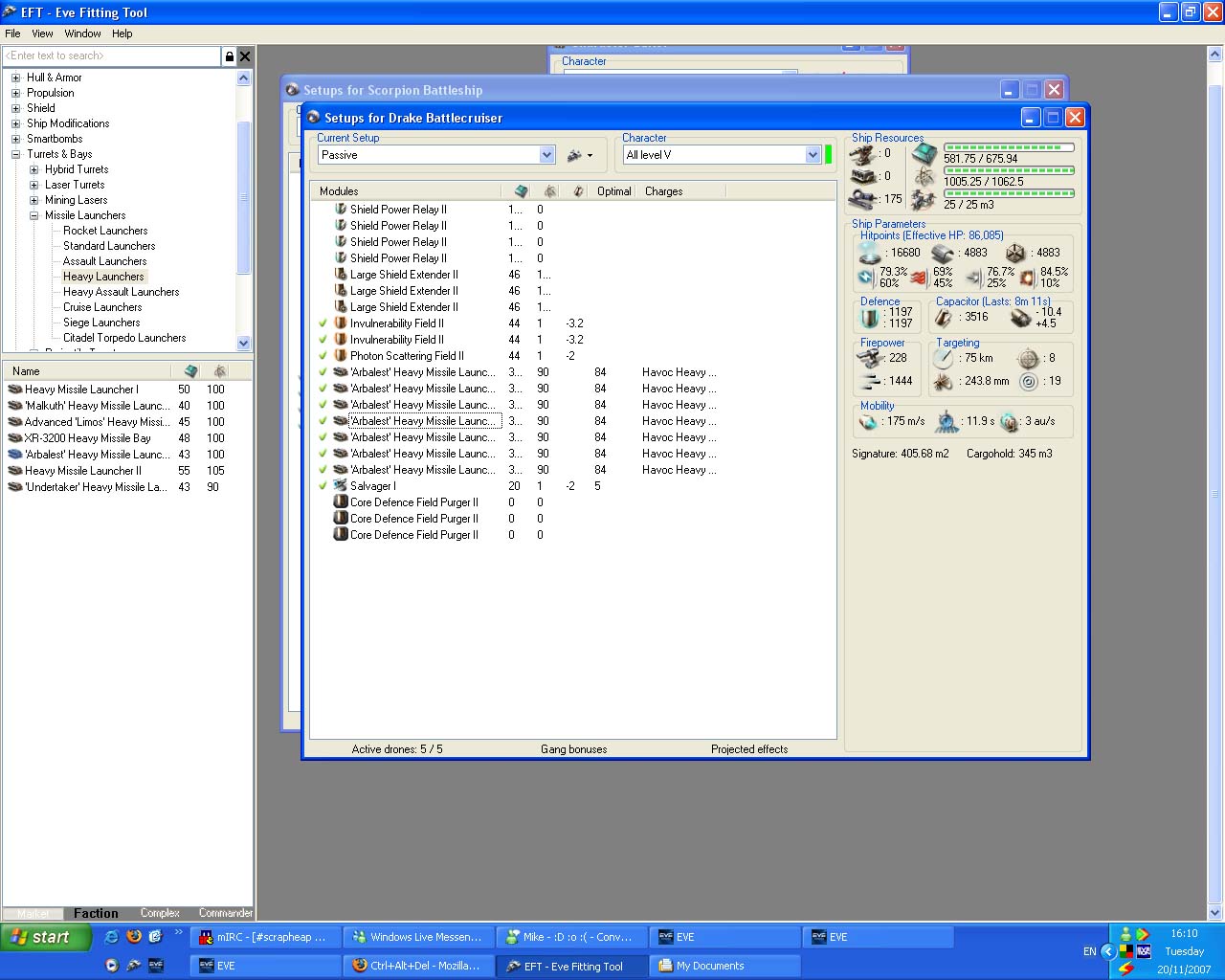Click the CPU usage progress bar
Screen dimensions: 1225x980
(1009, 147)
